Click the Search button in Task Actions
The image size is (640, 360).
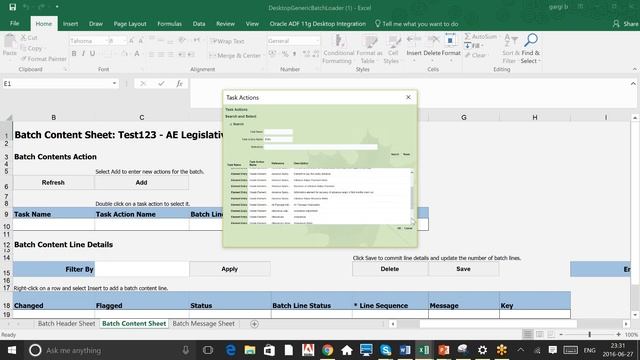(395, 154)
